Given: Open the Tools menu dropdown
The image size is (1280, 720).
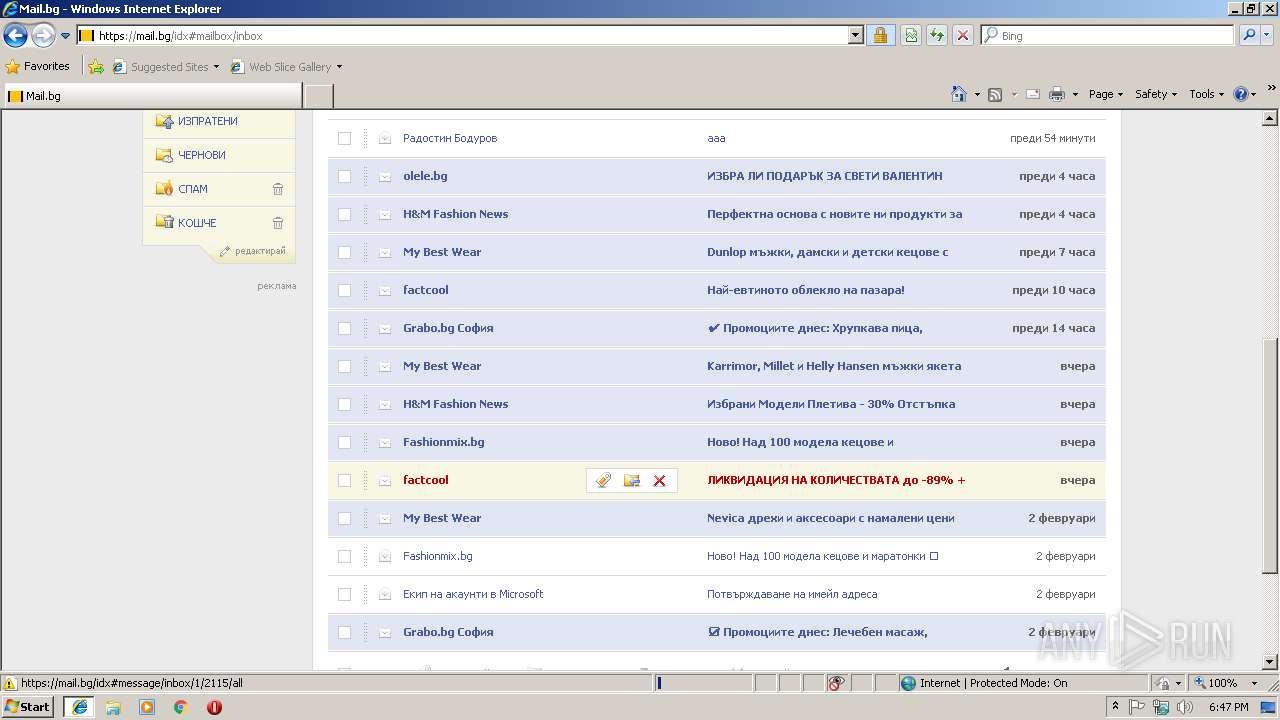Looking at the screenshot, I should [x=1206, y=94].
